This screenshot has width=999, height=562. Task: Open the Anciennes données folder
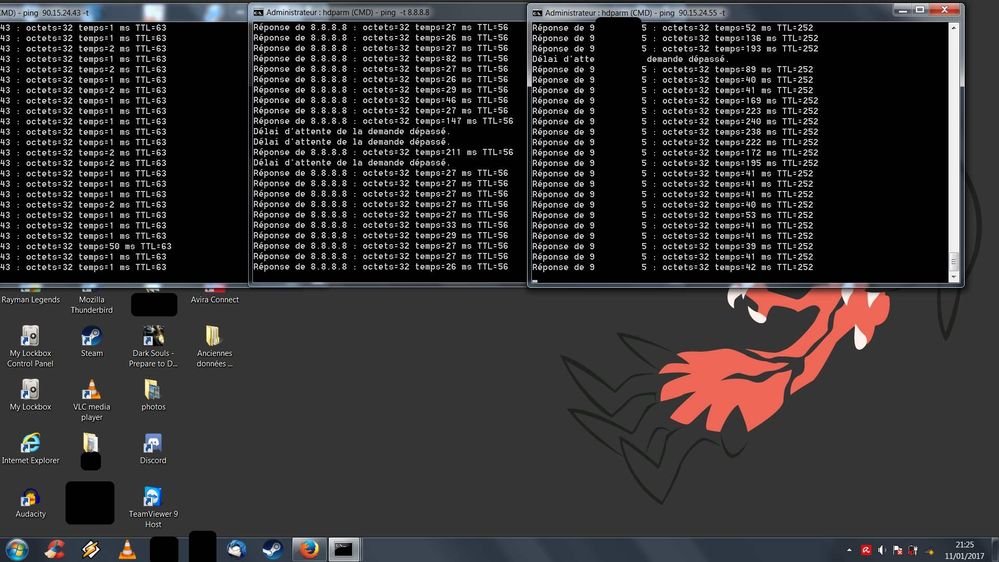(215, 346)
